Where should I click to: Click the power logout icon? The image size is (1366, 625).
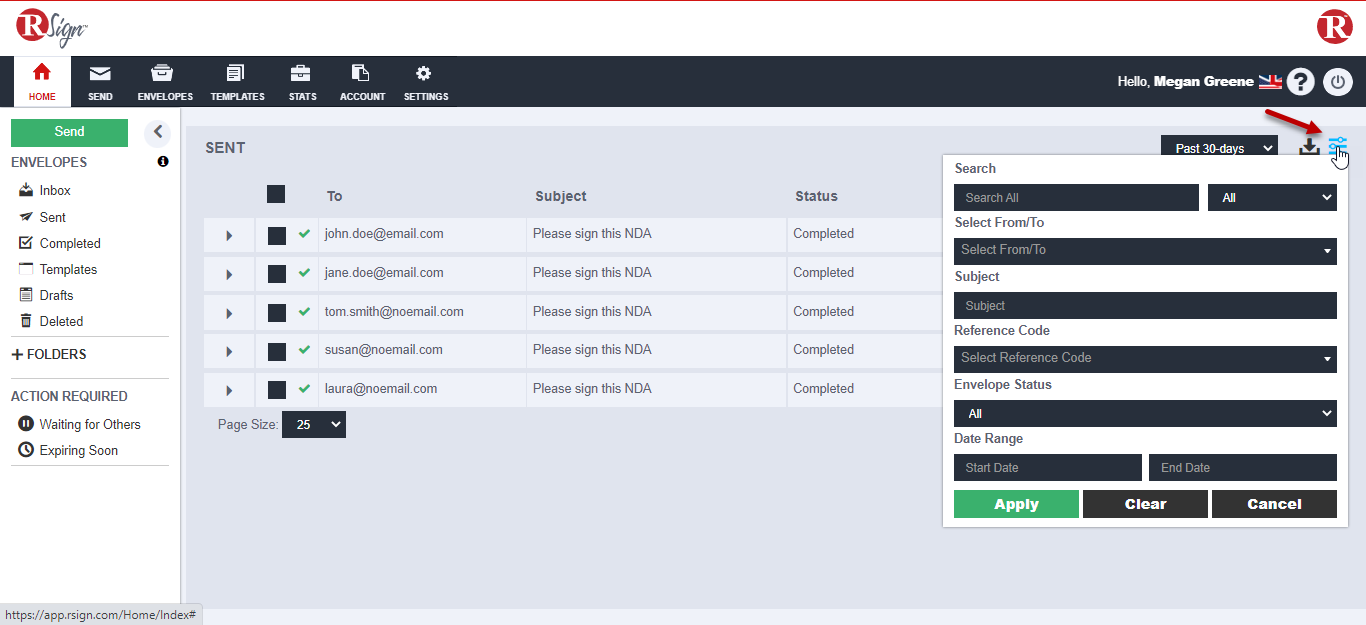click(x=1338, y=82)
